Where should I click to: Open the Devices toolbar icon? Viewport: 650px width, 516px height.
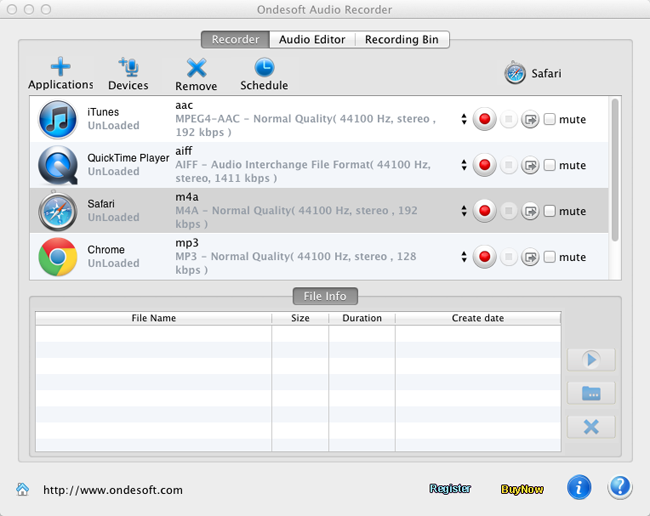pos(128,68)
